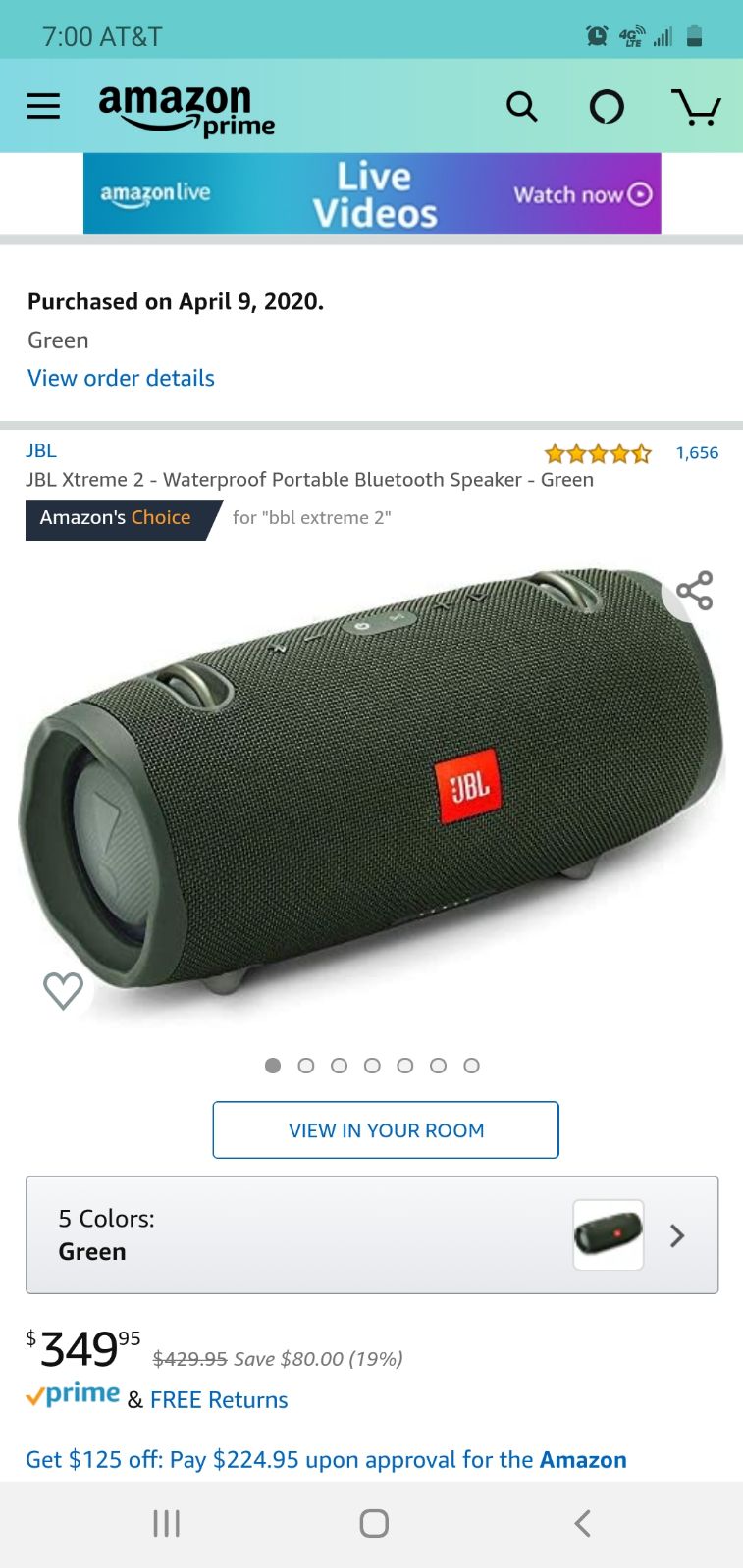Tap the Android home button
The image size is (743, 1568).
click(374, 1523)
